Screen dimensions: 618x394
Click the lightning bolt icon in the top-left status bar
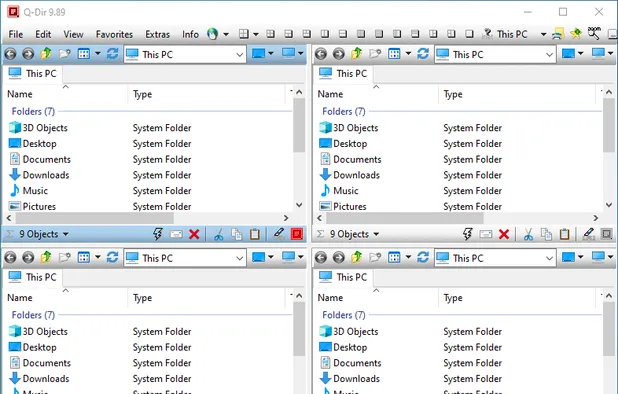158,234
